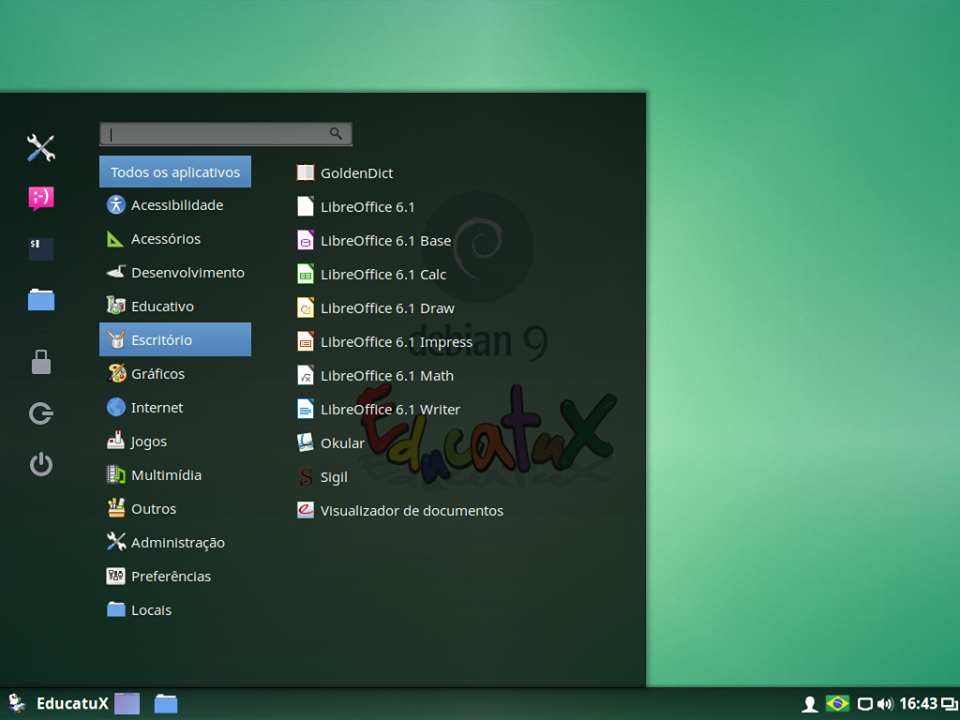The image size is (960, 720).
Task: Open the terminal favorite icon
Action: pos(41,249)
